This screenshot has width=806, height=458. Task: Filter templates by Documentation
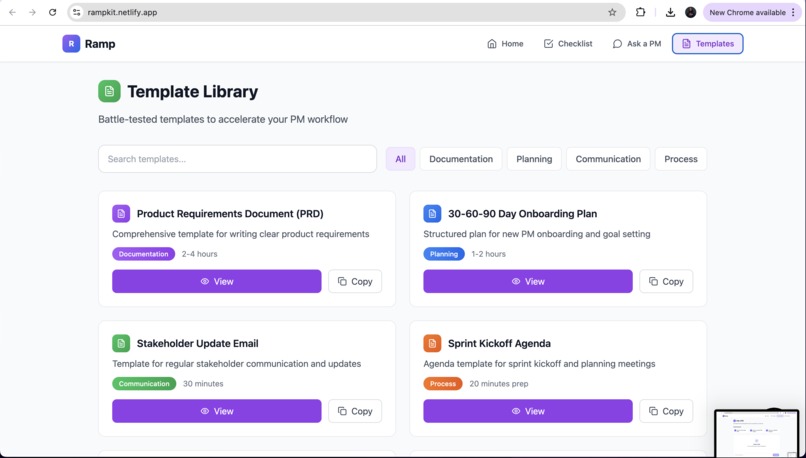point(461,159)
